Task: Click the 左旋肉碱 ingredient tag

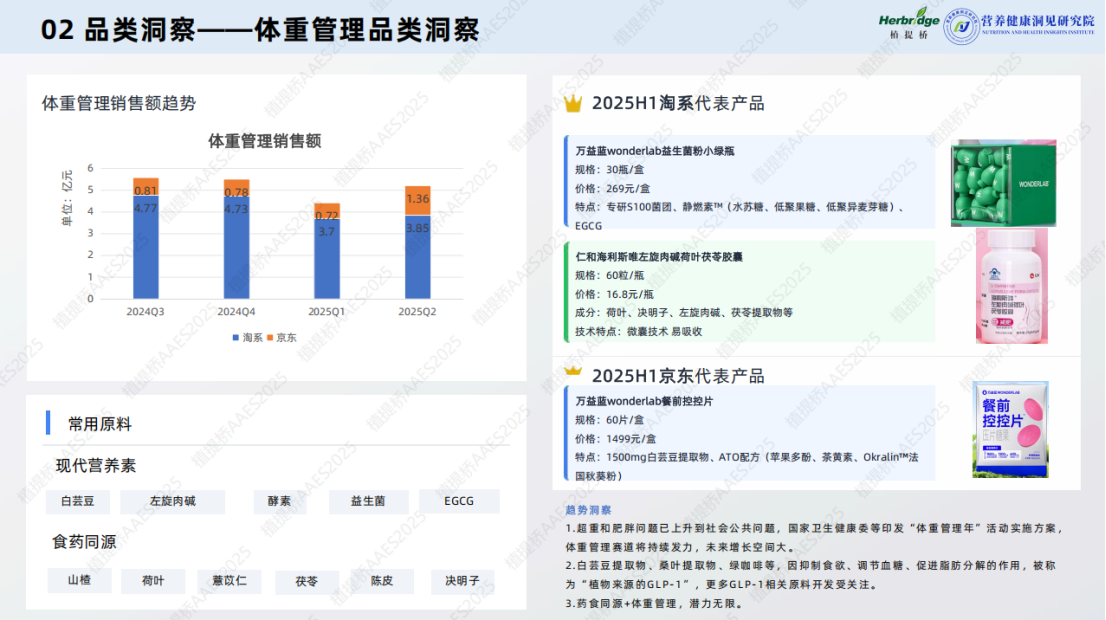Action: 172,501
